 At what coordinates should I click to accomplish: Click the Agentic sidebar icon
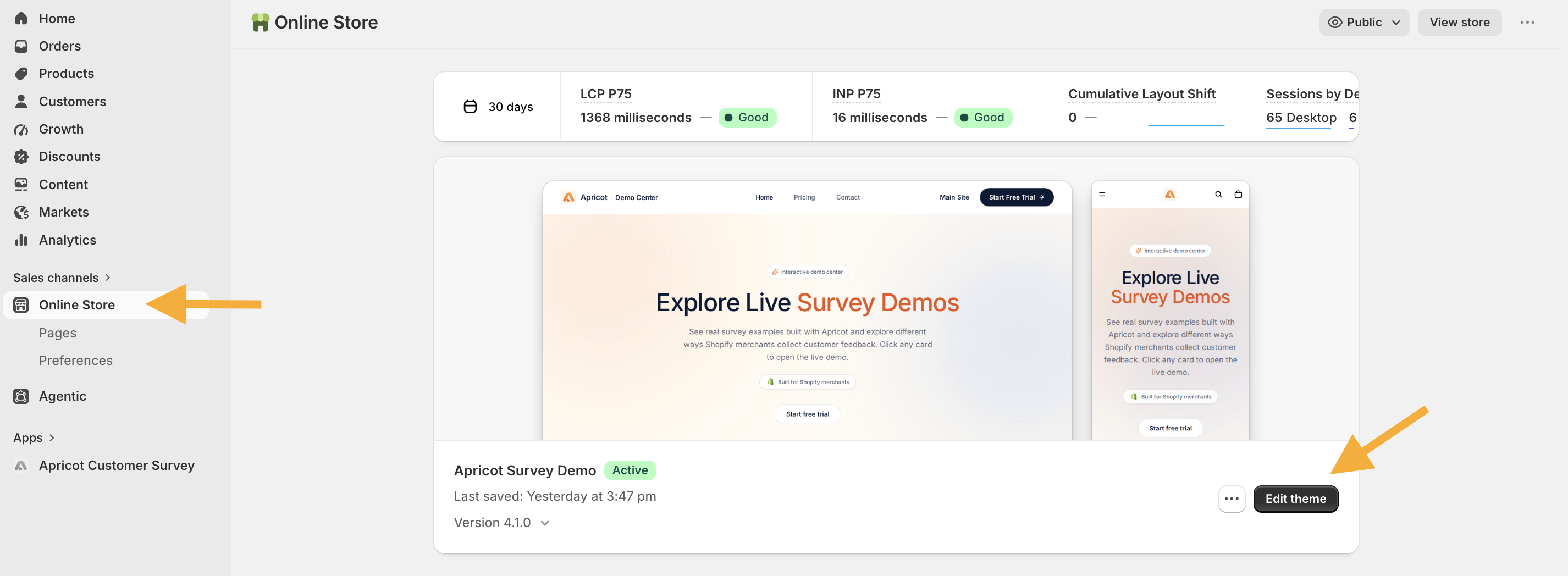tap(21, 396)
